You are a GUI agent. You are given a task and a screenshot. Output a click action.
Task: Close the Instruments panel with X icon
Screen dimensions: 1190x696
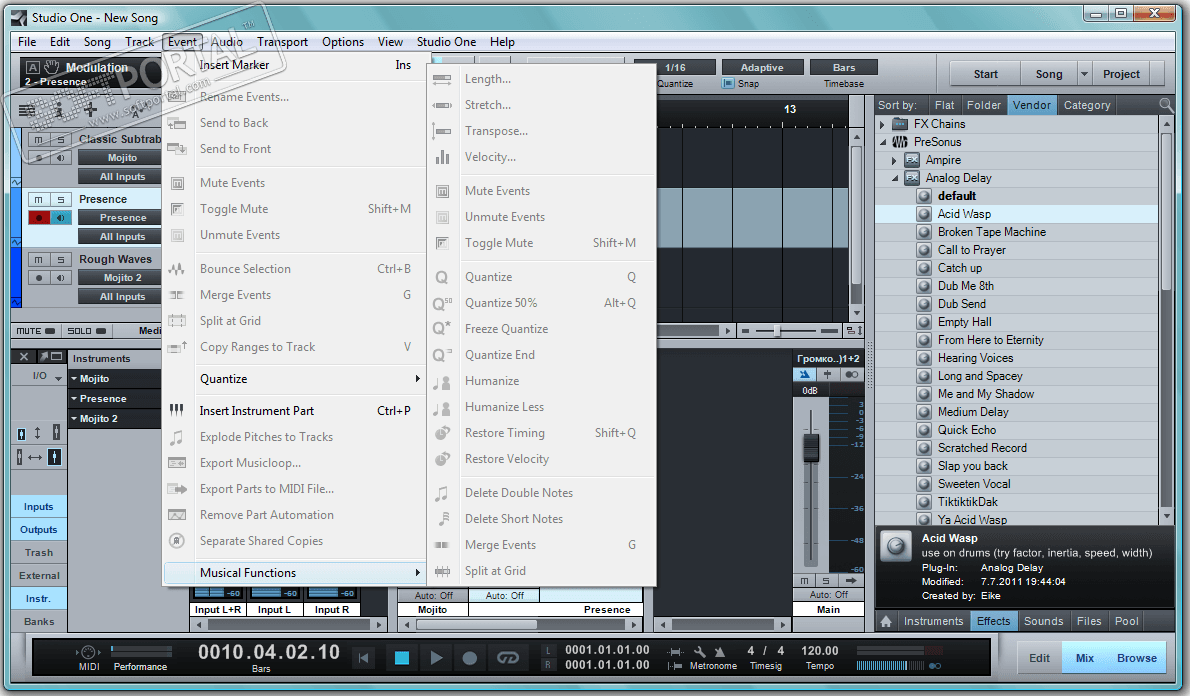click(24, 357)
